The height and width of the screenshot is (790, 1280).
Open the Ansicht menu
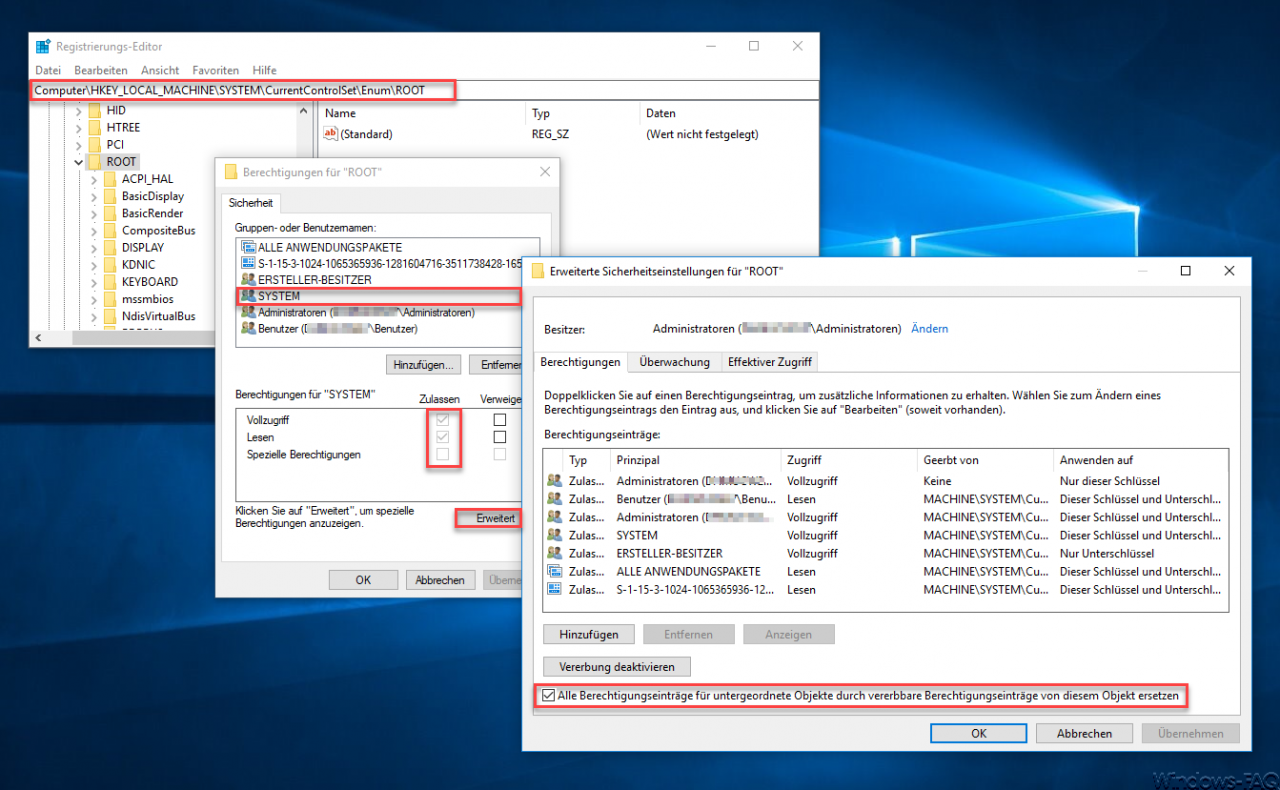tap(160, 70)
